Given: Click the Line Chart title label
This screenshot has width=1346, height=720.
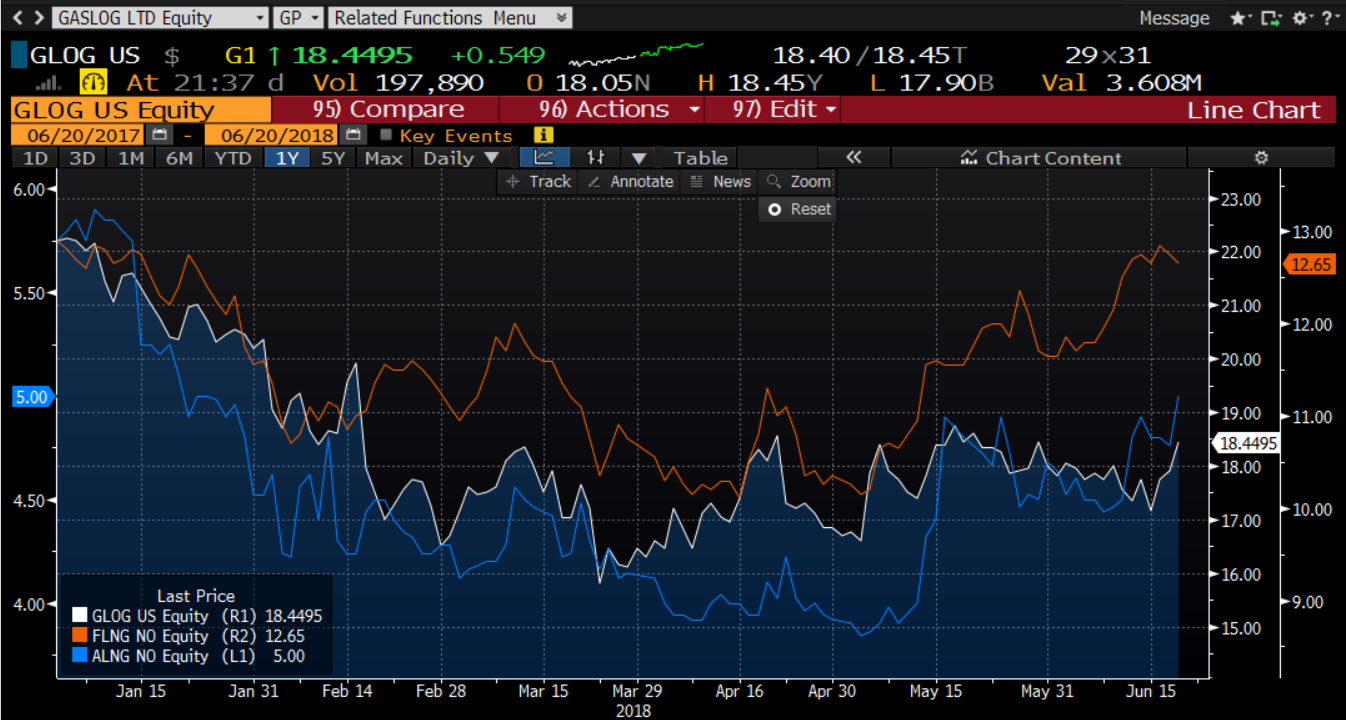Looking at the screenshot, I should click(1253, 110).
